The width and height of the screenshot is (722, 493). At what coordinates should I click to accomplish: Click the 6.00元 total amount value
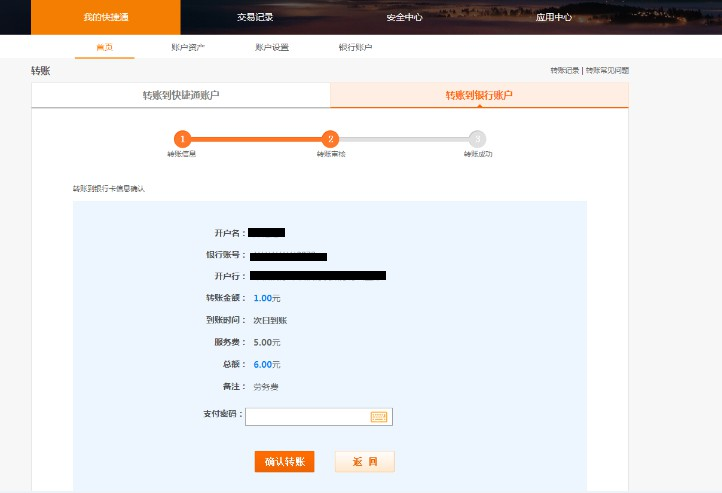pyautogui.click(x=267, y=365)
